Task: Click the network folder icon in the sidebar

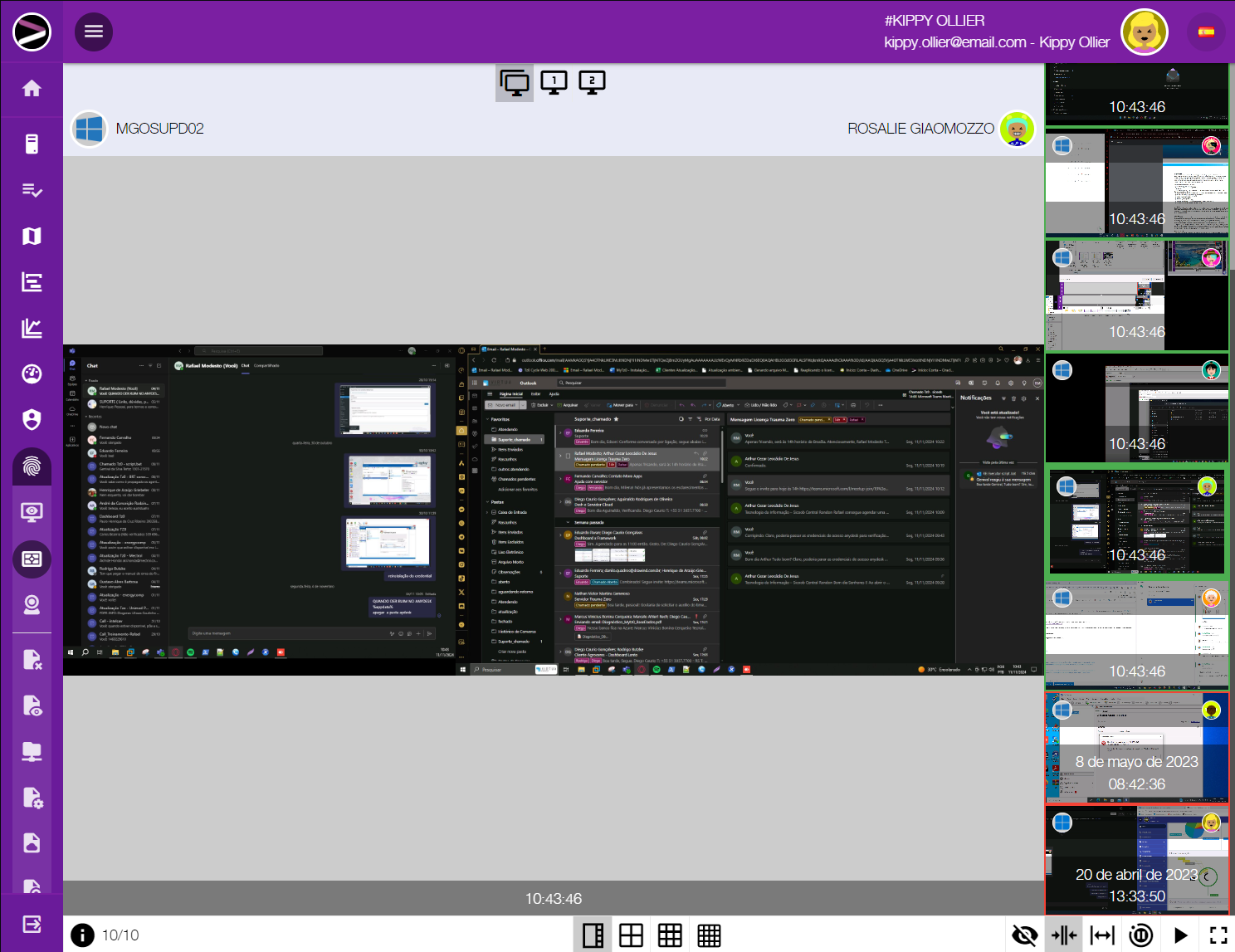Action: [x=32, y=752]
